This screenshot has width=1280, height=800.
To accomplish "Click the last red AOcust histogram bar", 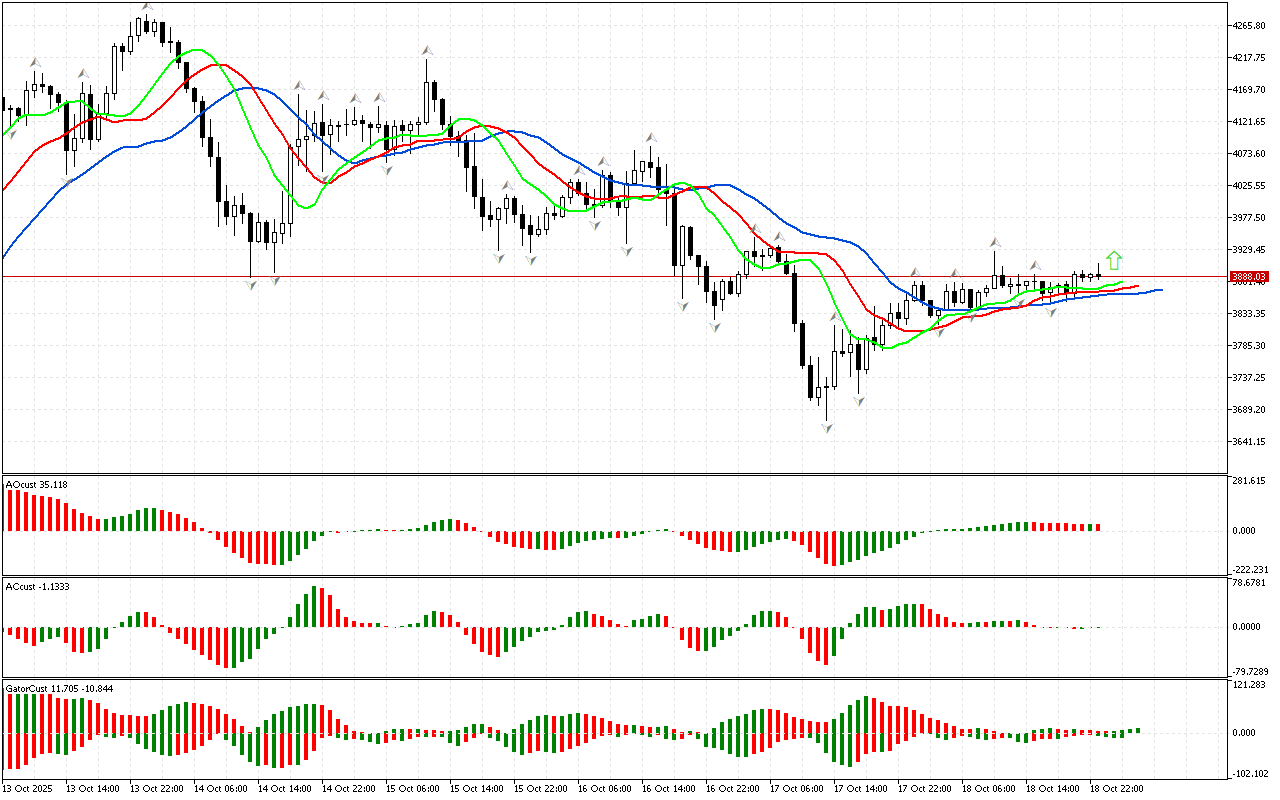I will pyautogui.click(x=1097, y=526).
